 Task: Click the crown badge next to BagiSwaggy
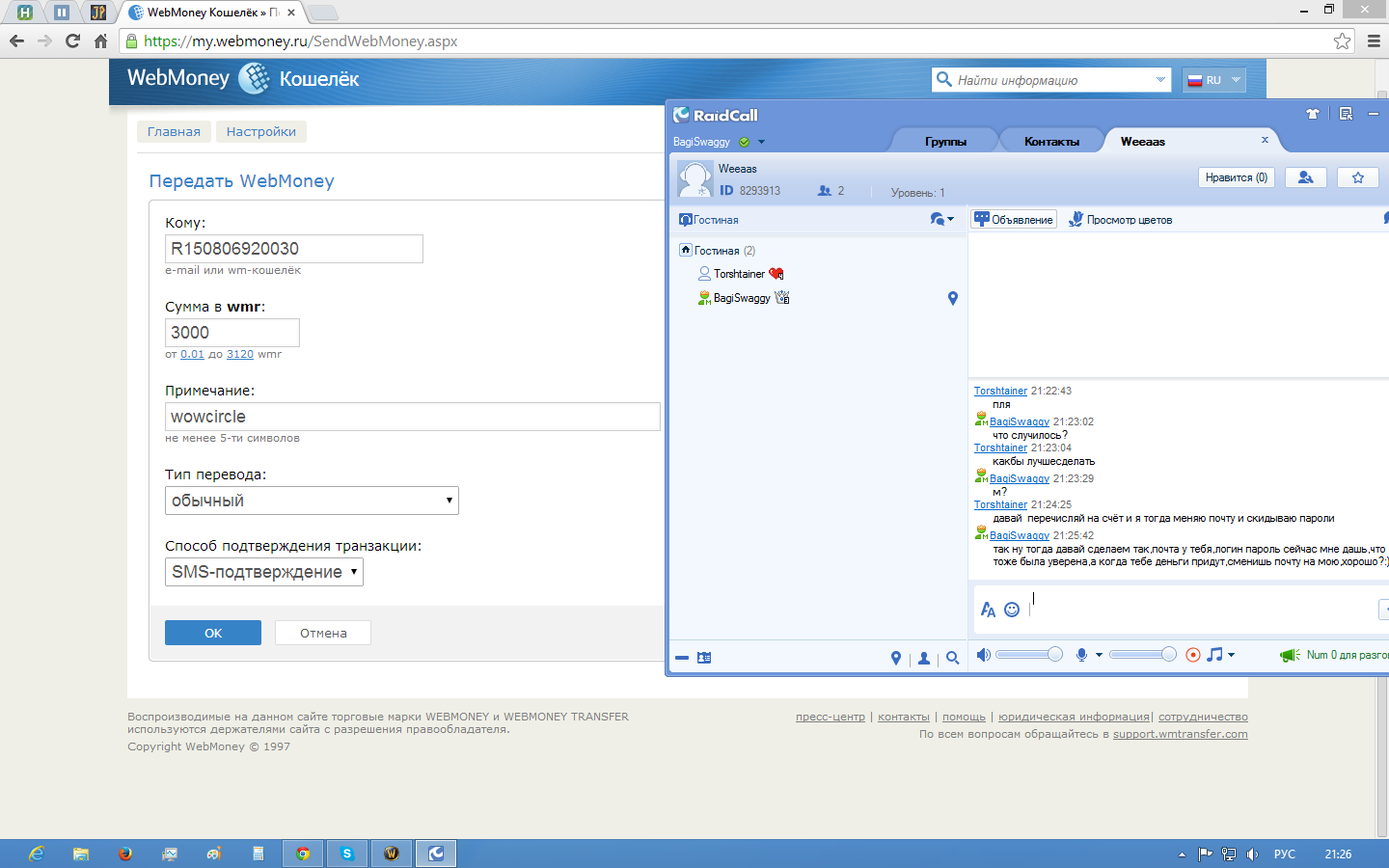[782, 298]
